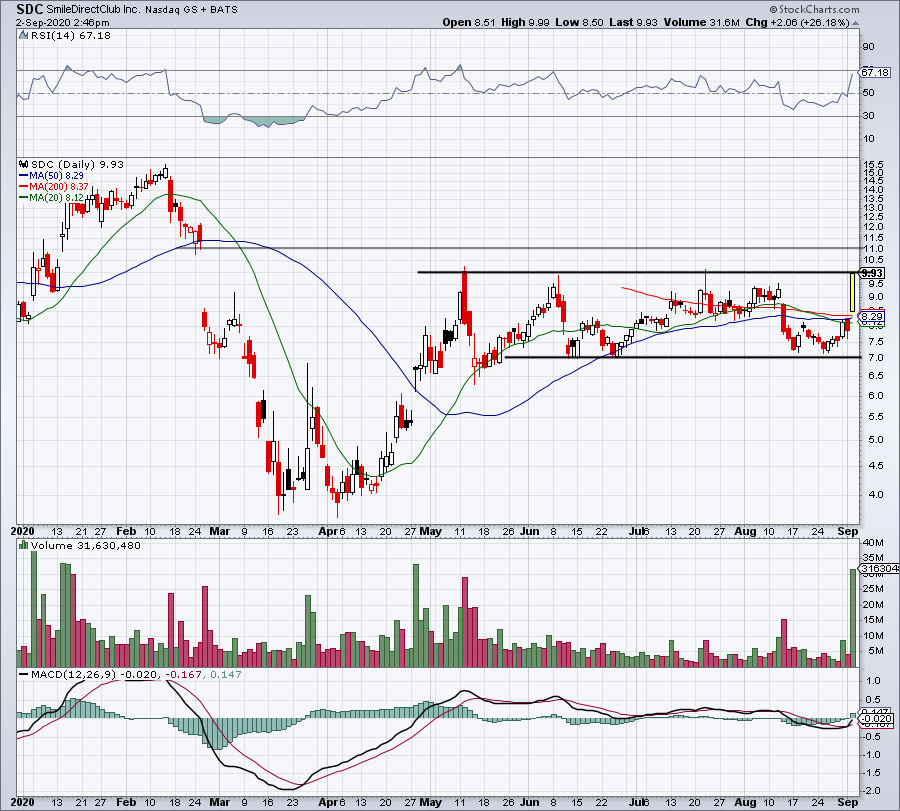Click the SmileDirectClub Inc. company name
The image size is (900, 811).
pyautogui.click(x=92, y=10)
